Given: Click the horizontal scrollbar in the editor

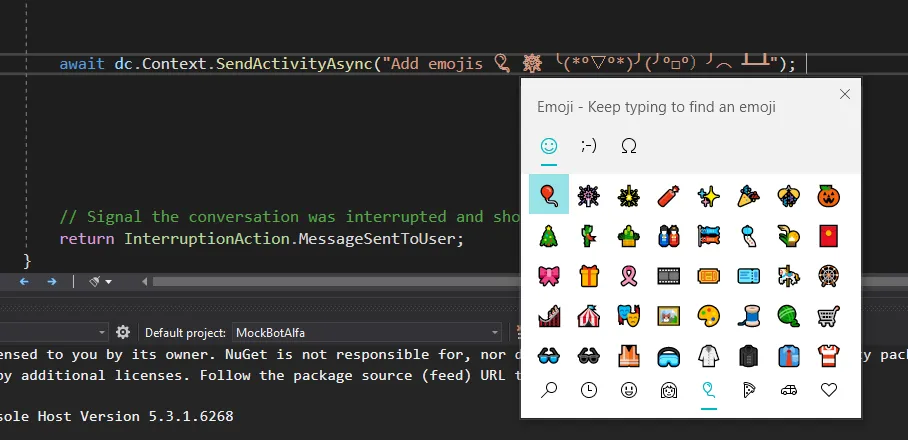Looking at the screenshot, I should [330, 283].
